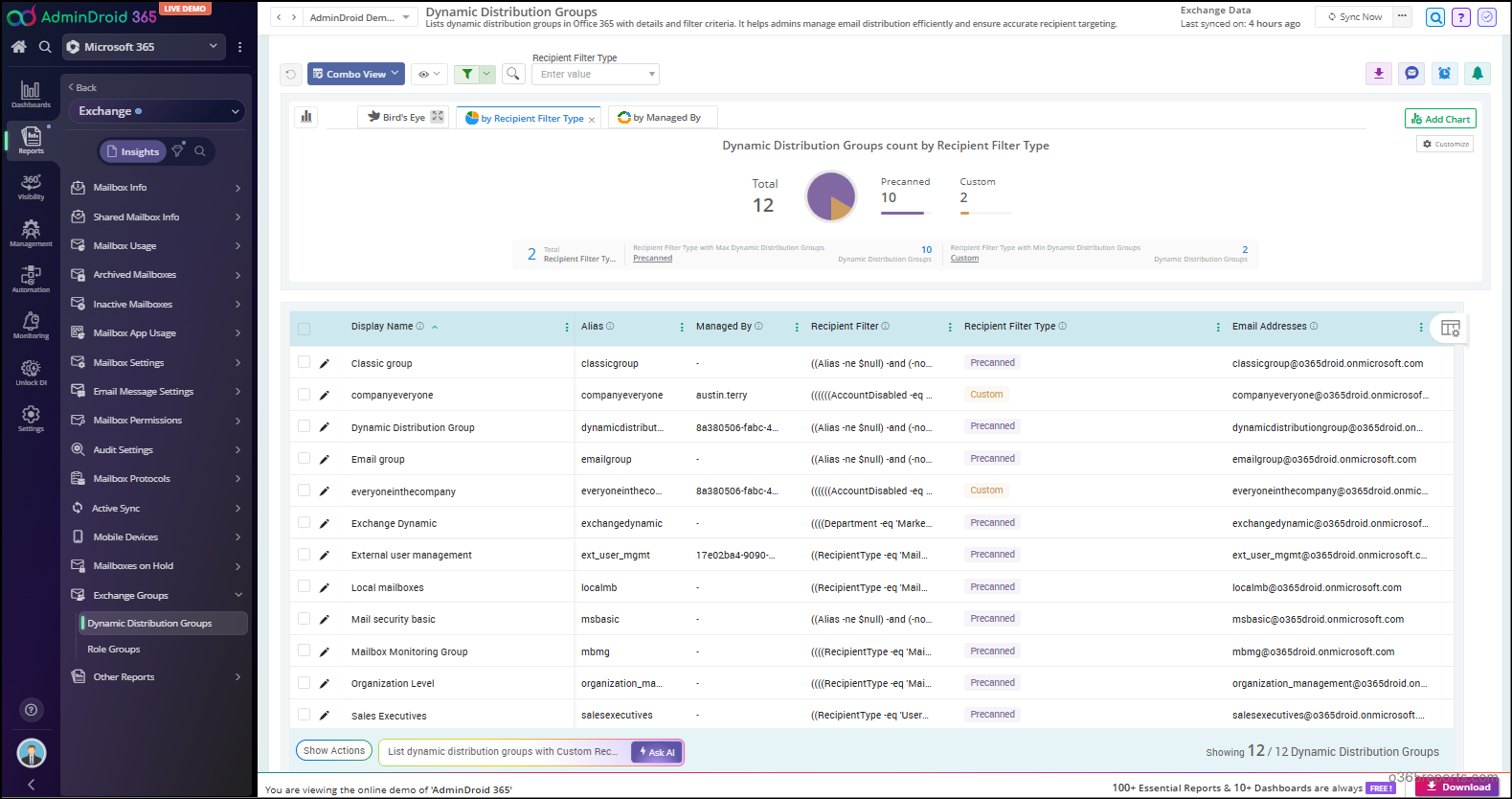Check the box for Email group row
The height and width of the screenshot is (799, 1512).
click(x=304, y=458)
